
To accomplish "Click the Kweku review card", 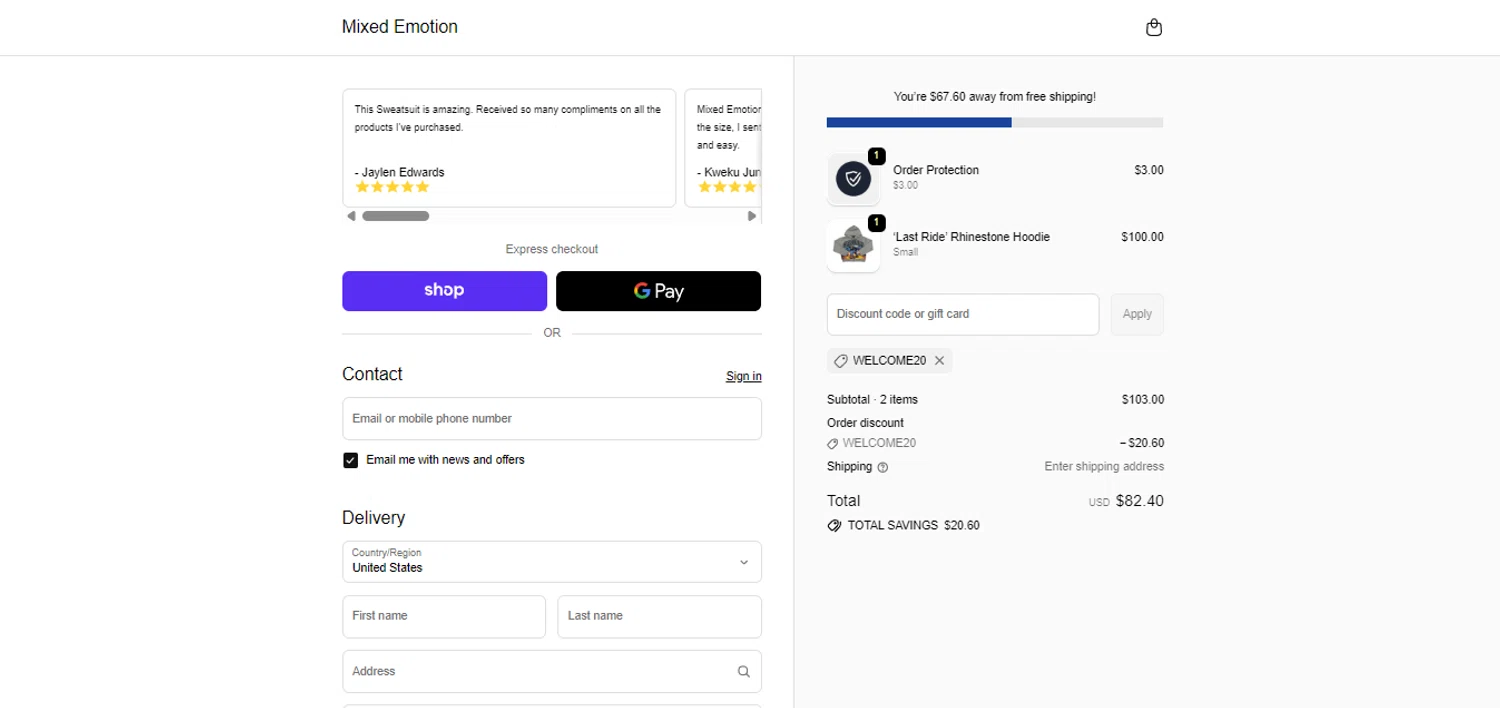I will [x=723, y=148].
